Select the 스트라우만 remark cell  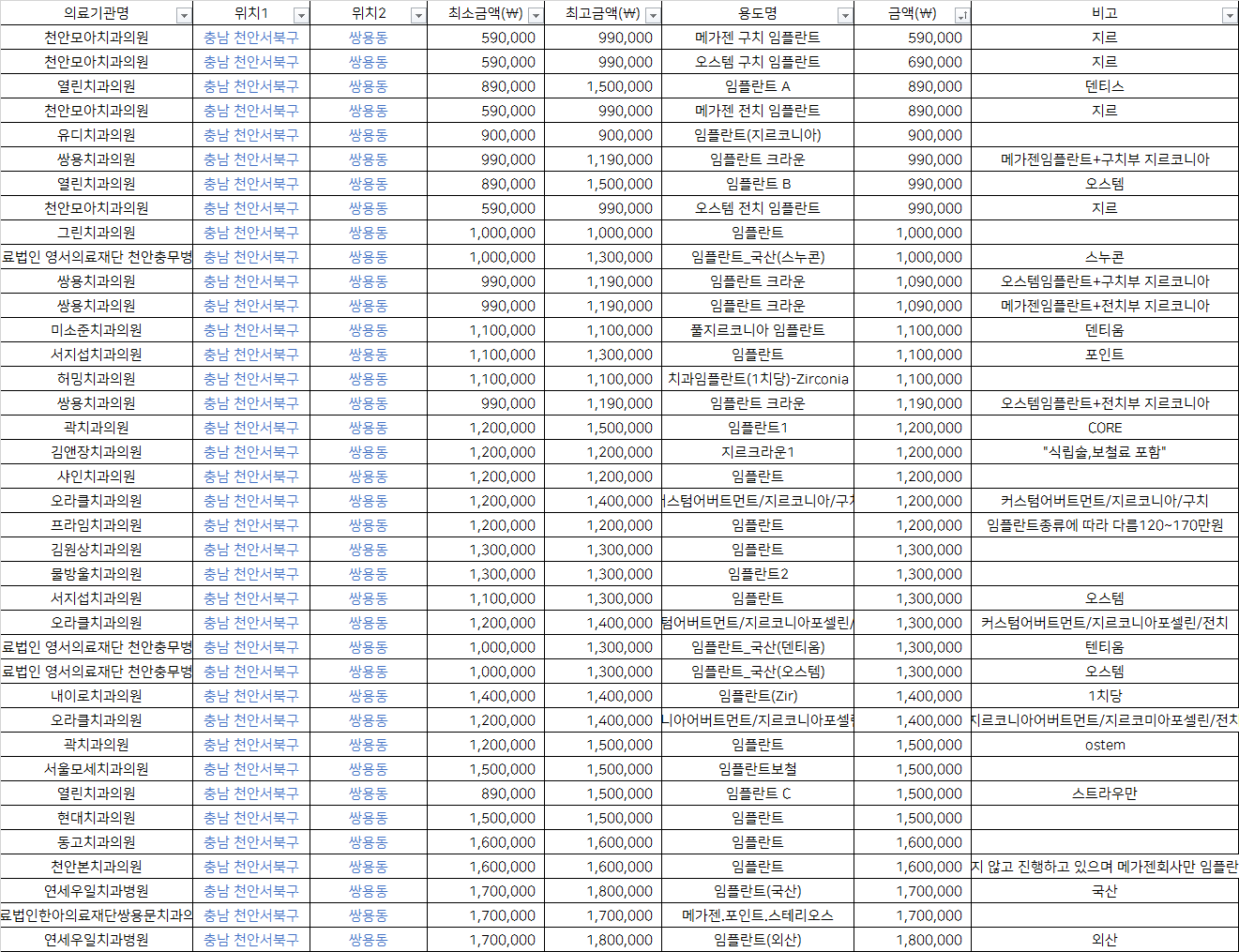1105,793
